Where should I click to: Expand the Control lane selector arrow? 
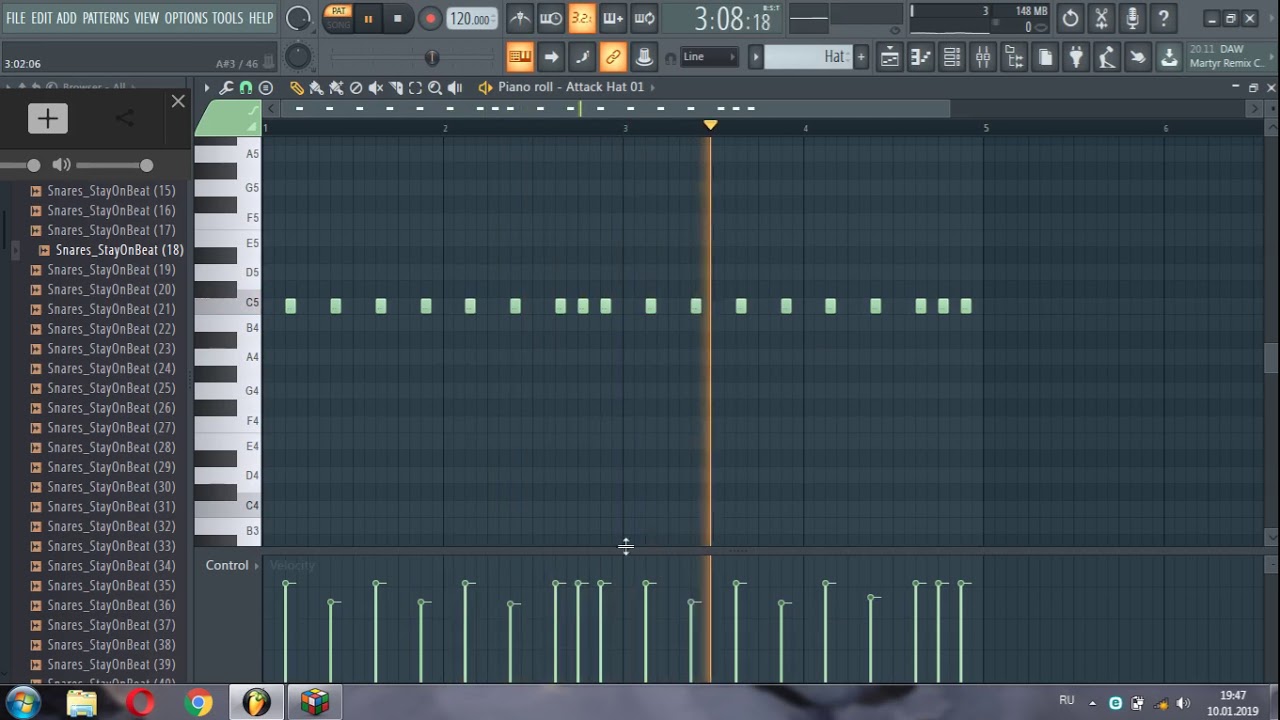tap(257, 566)
